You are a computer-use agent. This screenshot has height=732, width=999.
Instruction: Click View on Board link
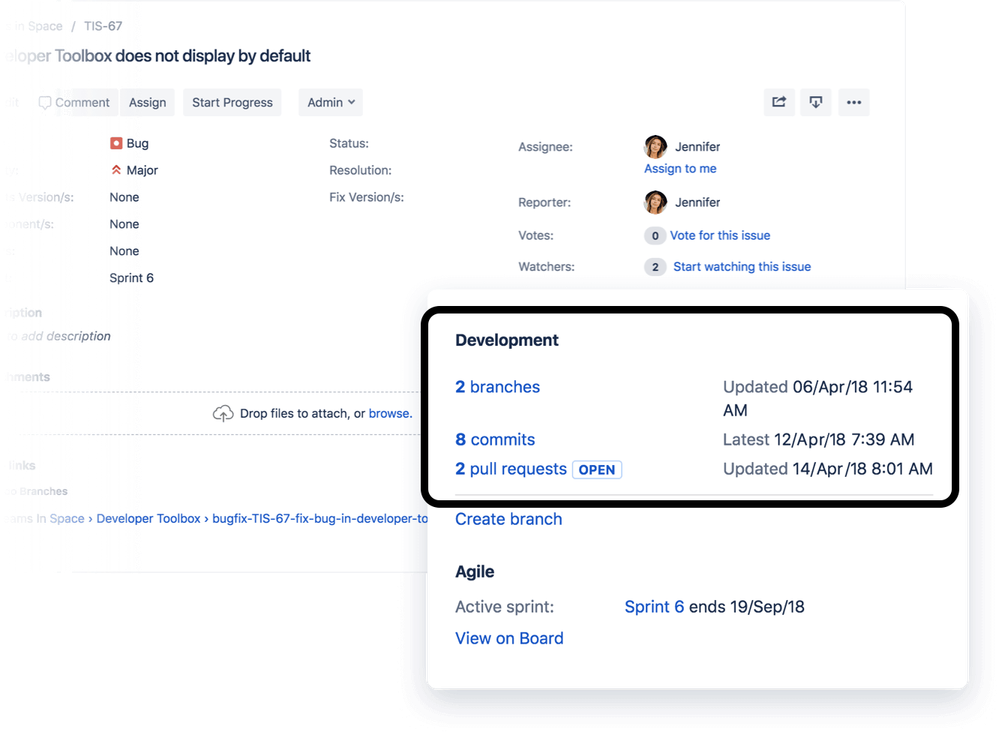pos(509,638)
